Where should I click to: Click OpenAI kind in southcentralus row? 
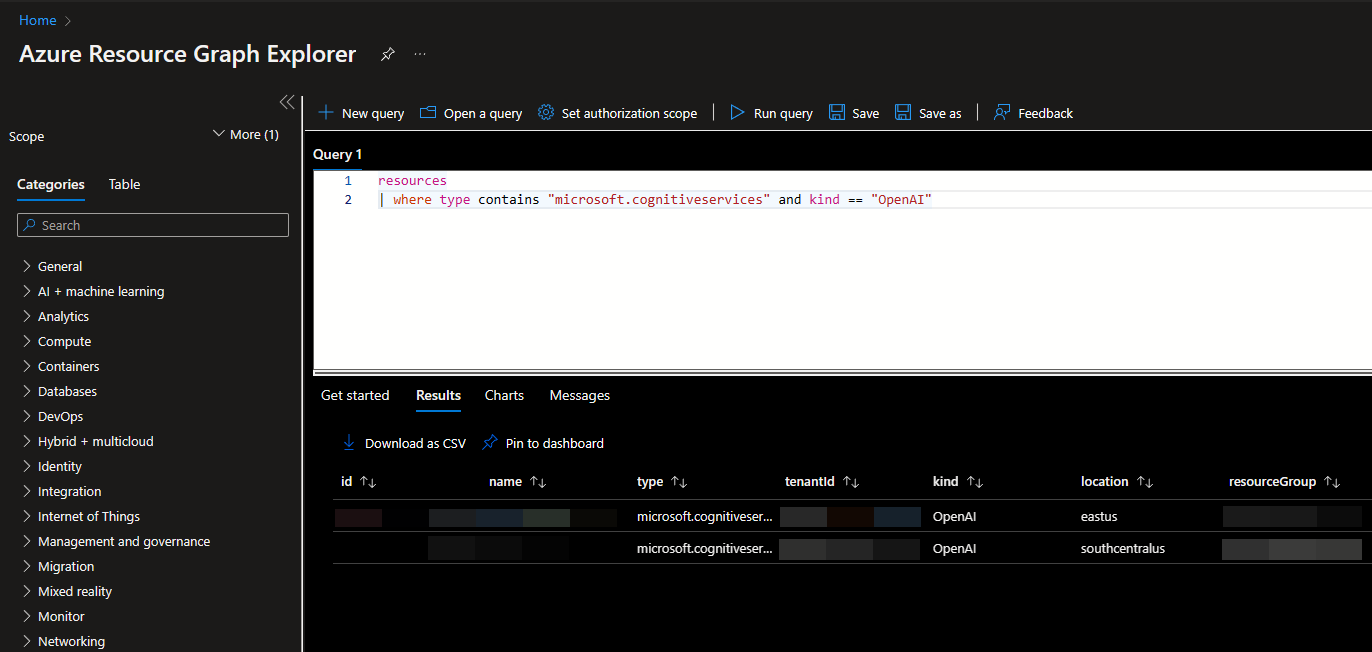point(954,548)
